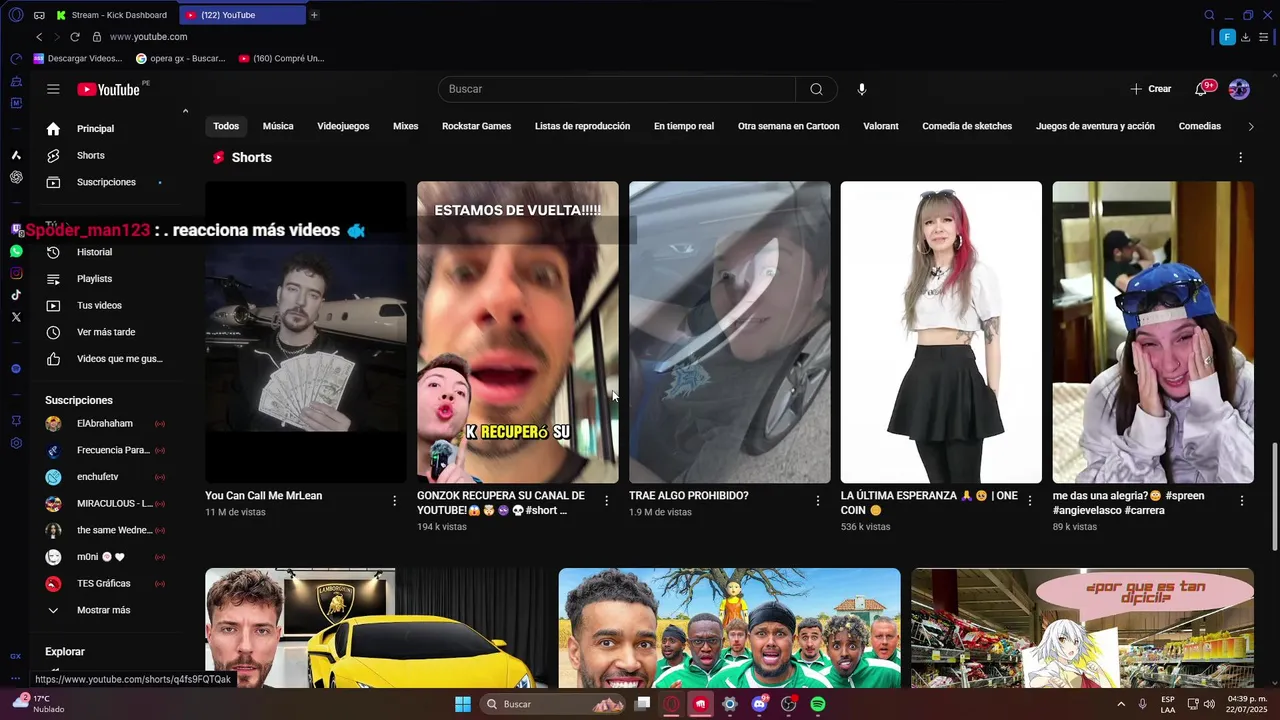Open the yellow Lamborghini video thumbnail
The width and height of the screenshot is (1280, 720).
[x=376, y=628]
